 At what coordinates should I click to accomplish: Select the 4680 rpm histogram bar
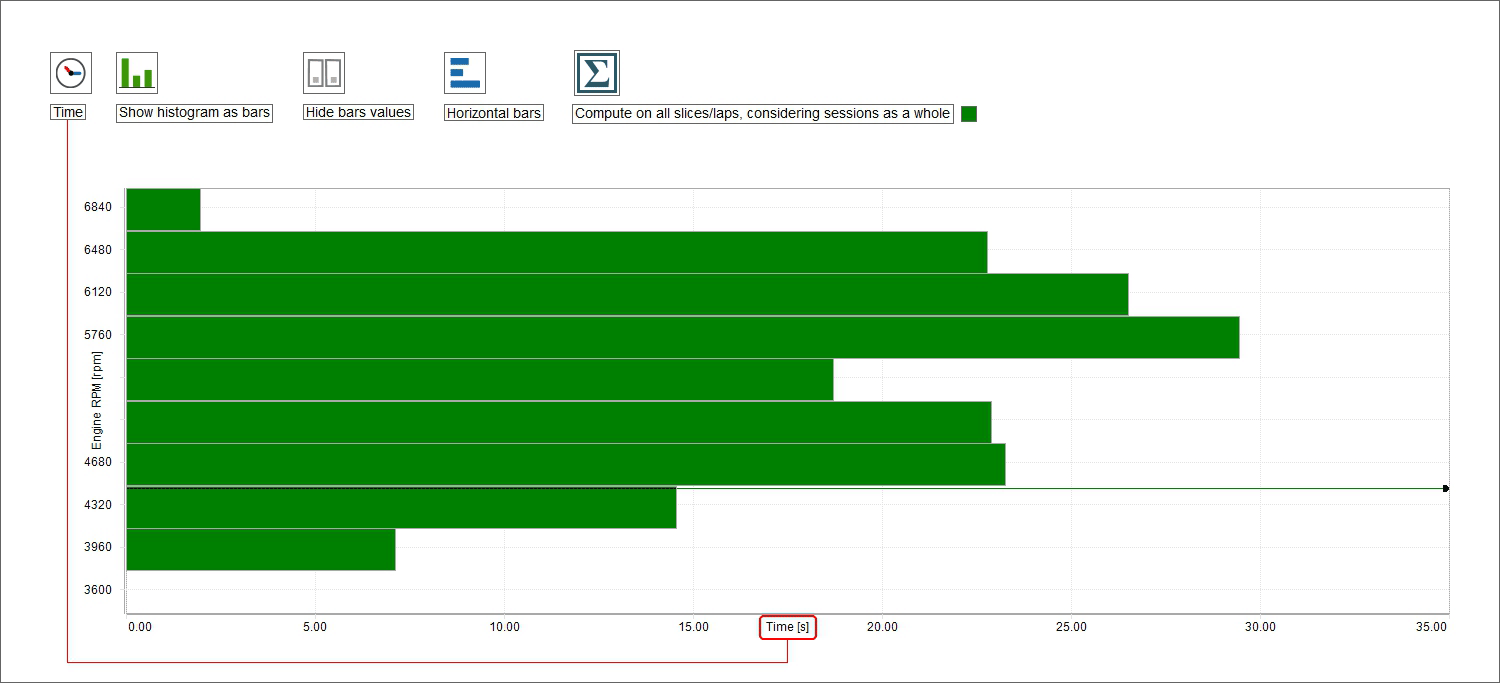(x=565, y=464)
